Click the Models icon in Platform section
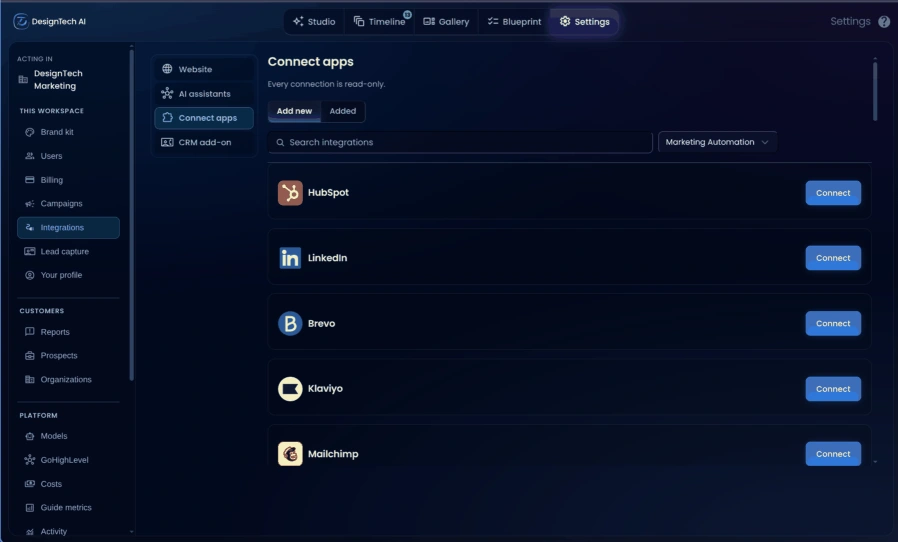The image size is (898, 542). [30, 436]
